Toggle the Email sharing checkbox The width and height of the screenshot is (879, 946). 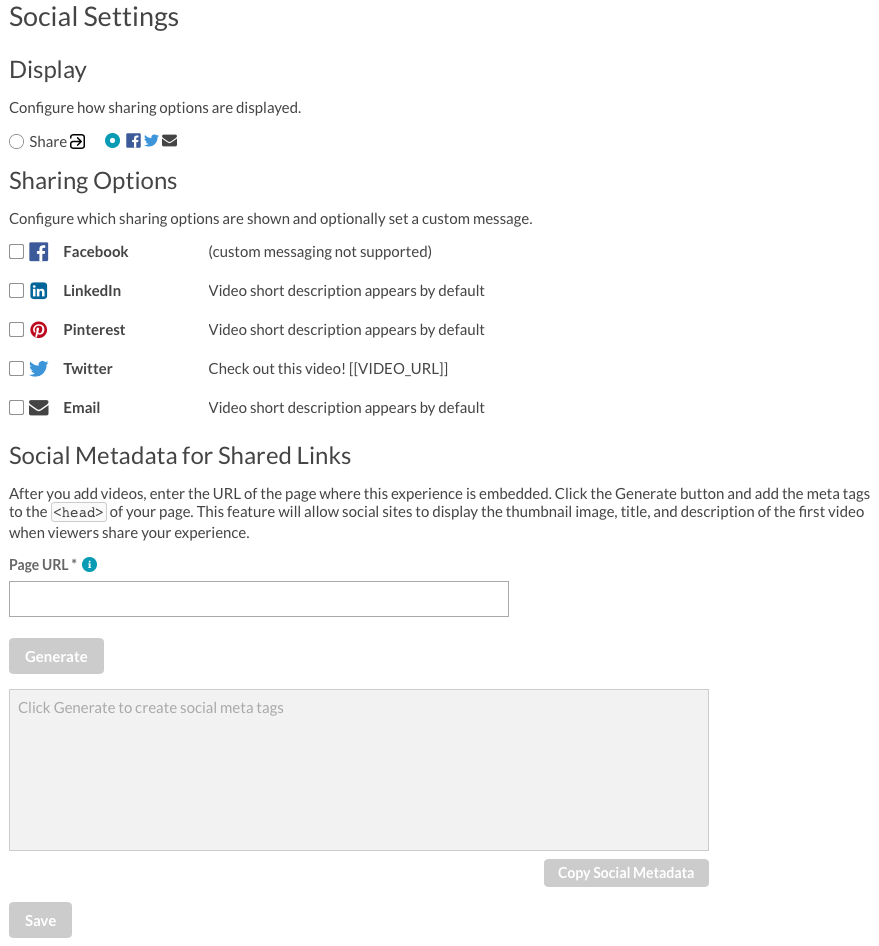(17, 408)
